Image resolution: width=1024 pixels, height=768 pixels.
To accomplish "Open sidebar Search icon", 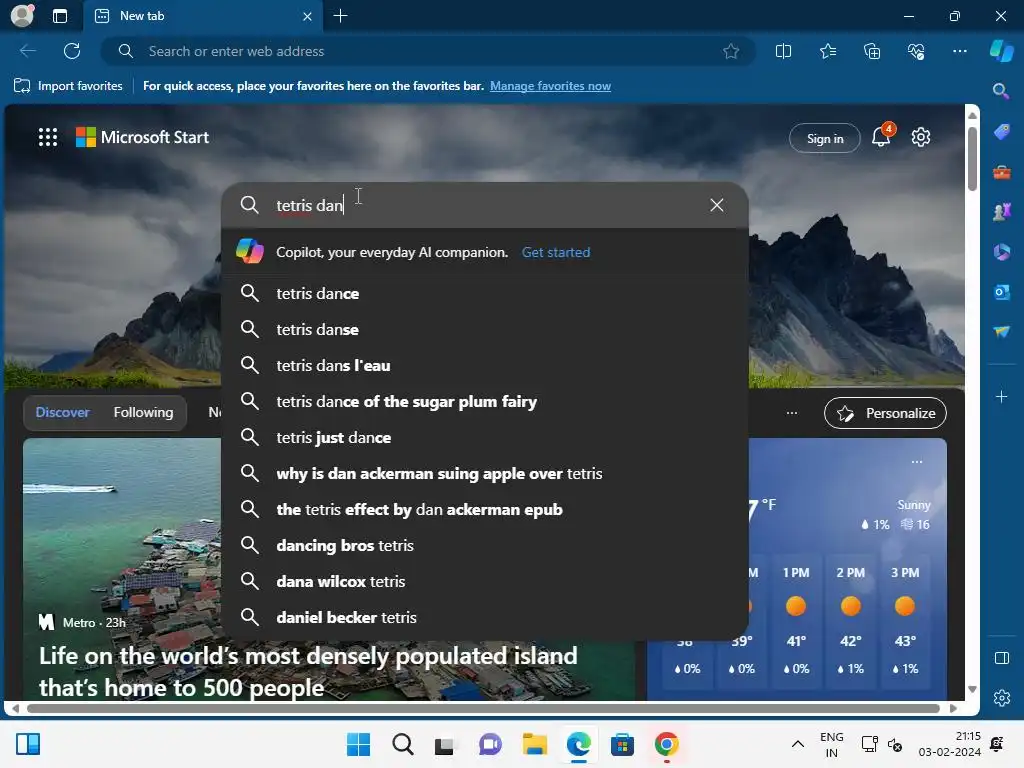I will 1001,91.
